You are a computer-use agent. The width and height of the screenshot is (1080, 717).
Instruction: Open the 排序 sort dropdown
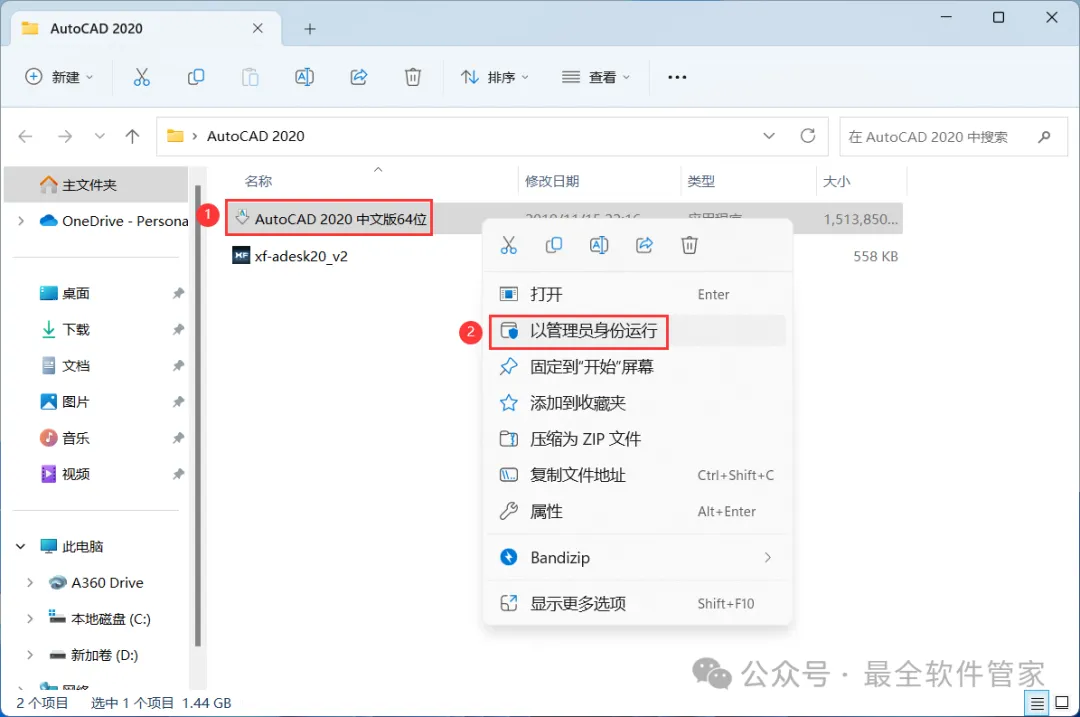(495, 77)
